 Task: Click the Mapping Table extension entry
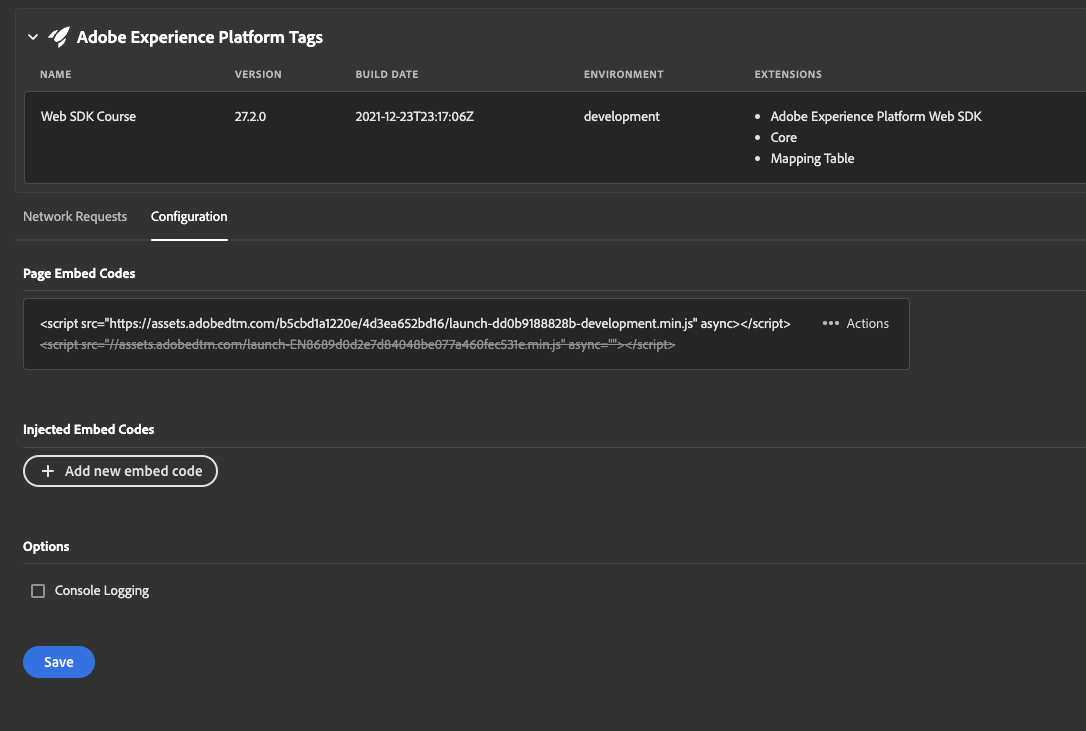812,158
